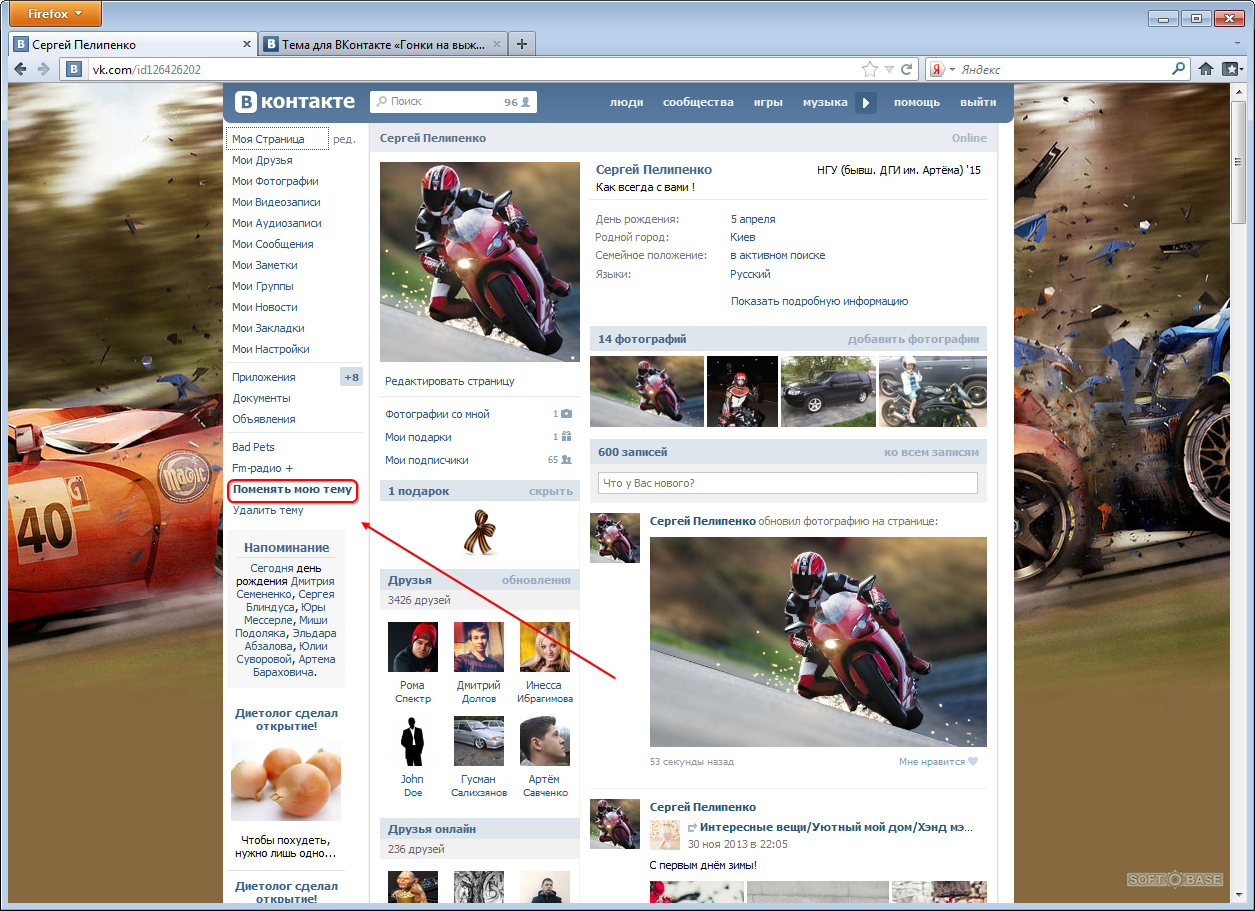Open сообщества in the top menu
Image resolution: width=1255 pixels, height=911 pixels.
[698, 102]
